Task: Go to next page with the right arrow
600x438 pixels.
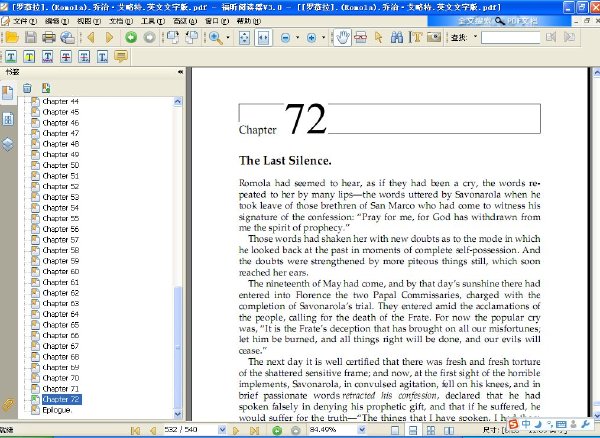Action: [x=109, y=37]
